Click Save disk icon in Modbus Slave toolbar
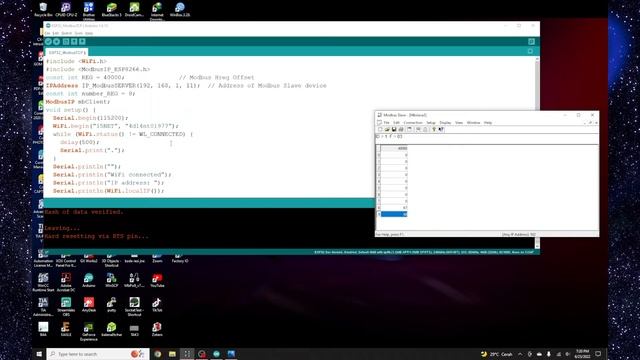Screen dimensions: 640x360 394,129
